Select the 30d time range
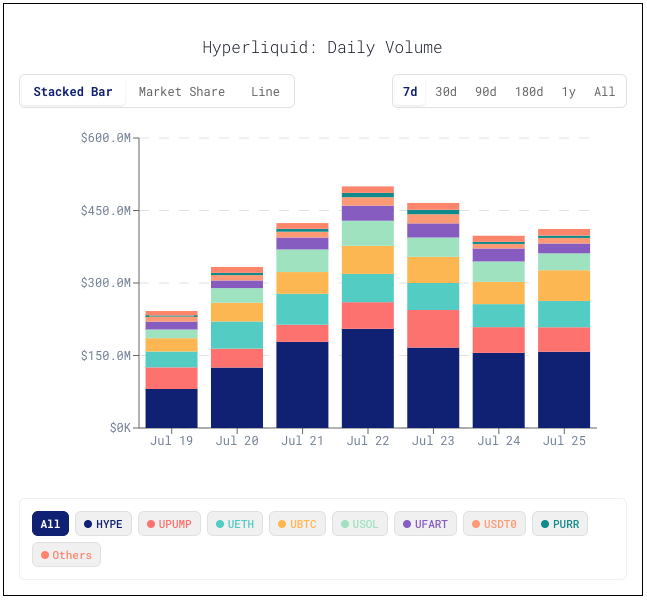Viewport: 647px width, 600px height. [x=446, y=91]
